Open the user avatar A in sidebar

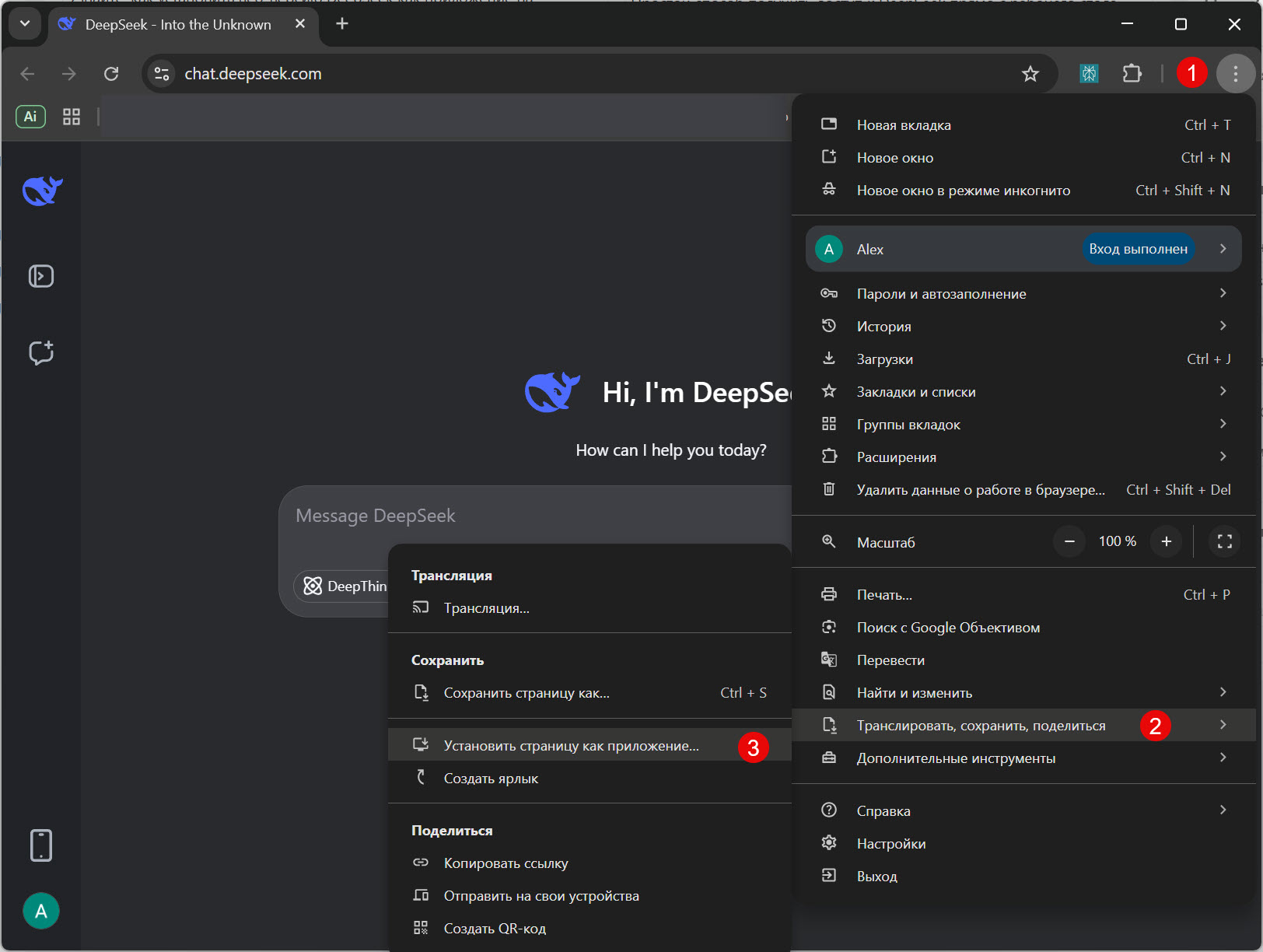41,911
